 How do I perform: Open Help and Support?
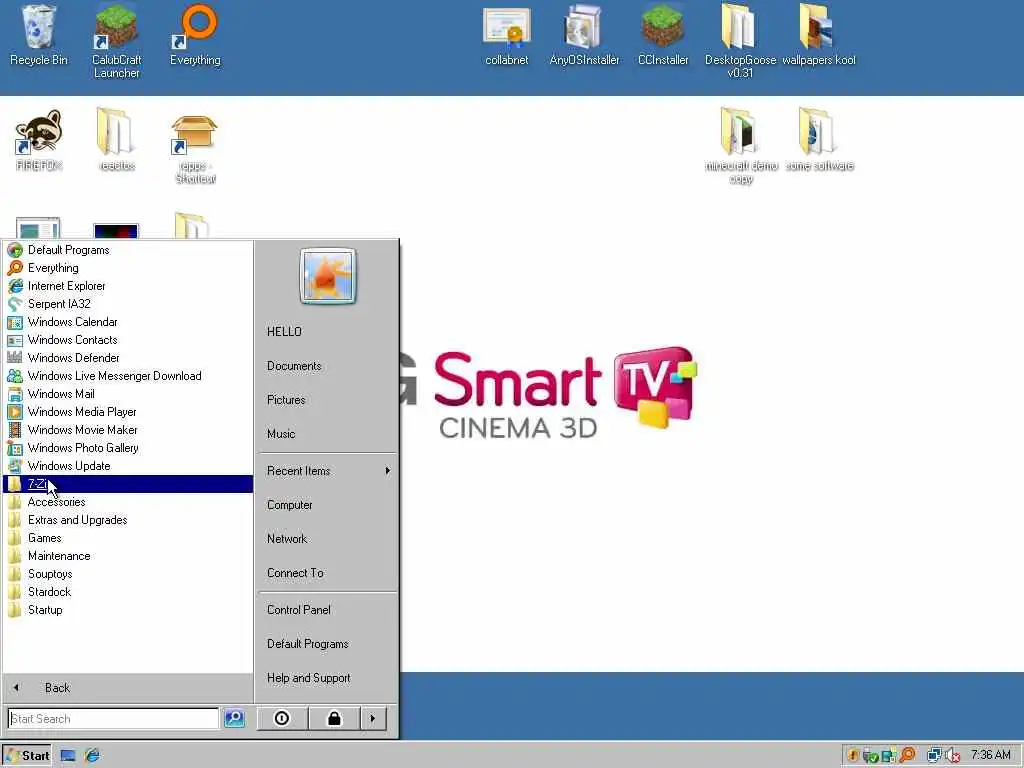[x=328, y=678]
